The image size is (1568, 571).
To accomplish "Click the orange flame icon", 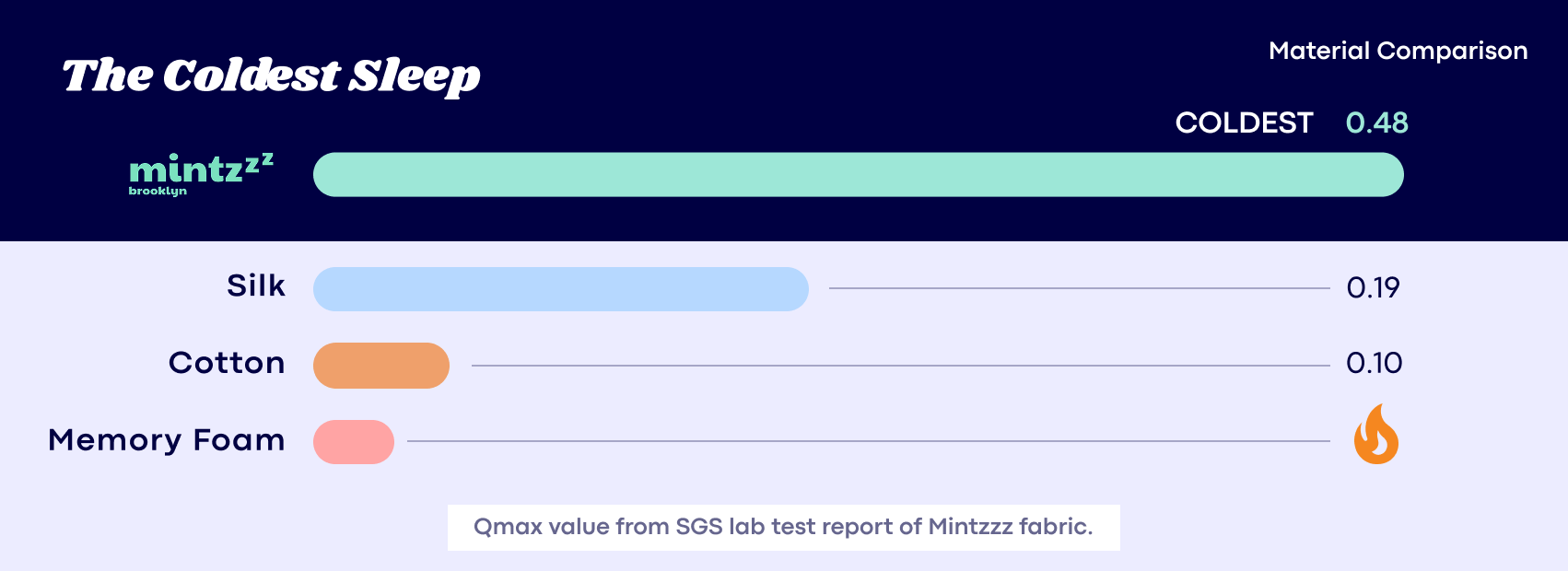I will [x=1375, y=435].
